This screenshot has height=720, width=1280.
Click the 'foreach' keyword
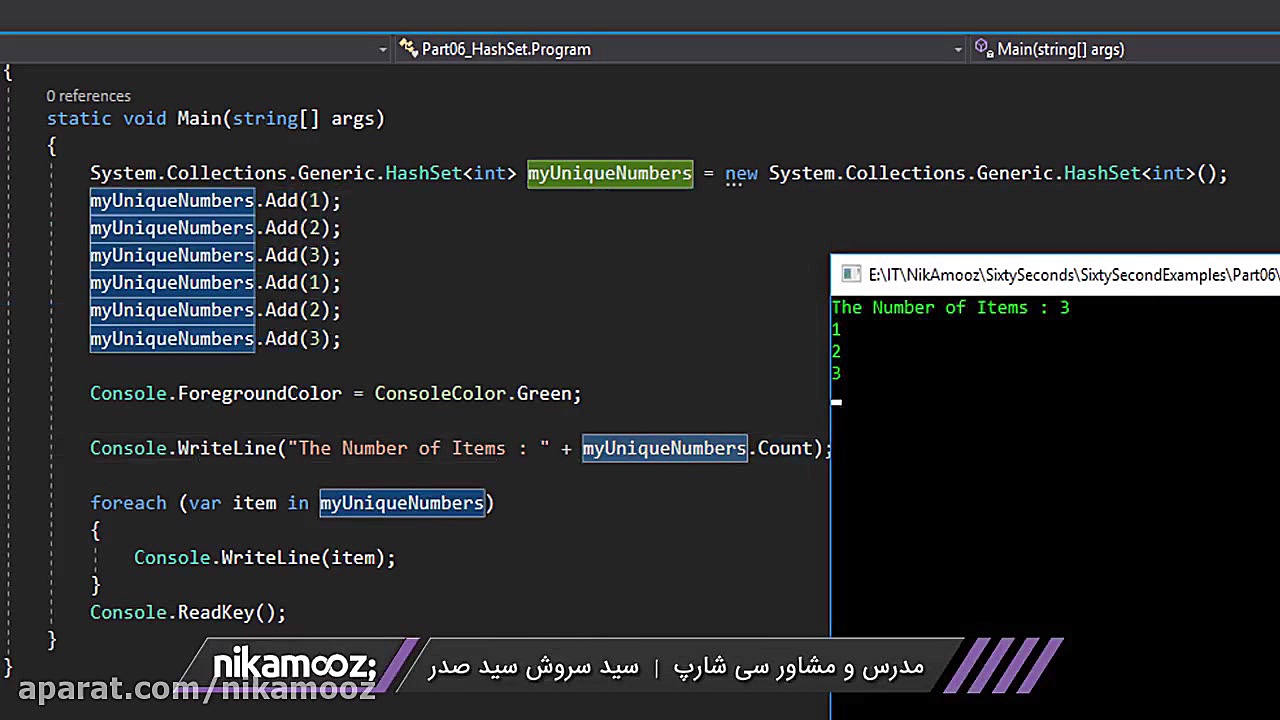click(128, 503)
